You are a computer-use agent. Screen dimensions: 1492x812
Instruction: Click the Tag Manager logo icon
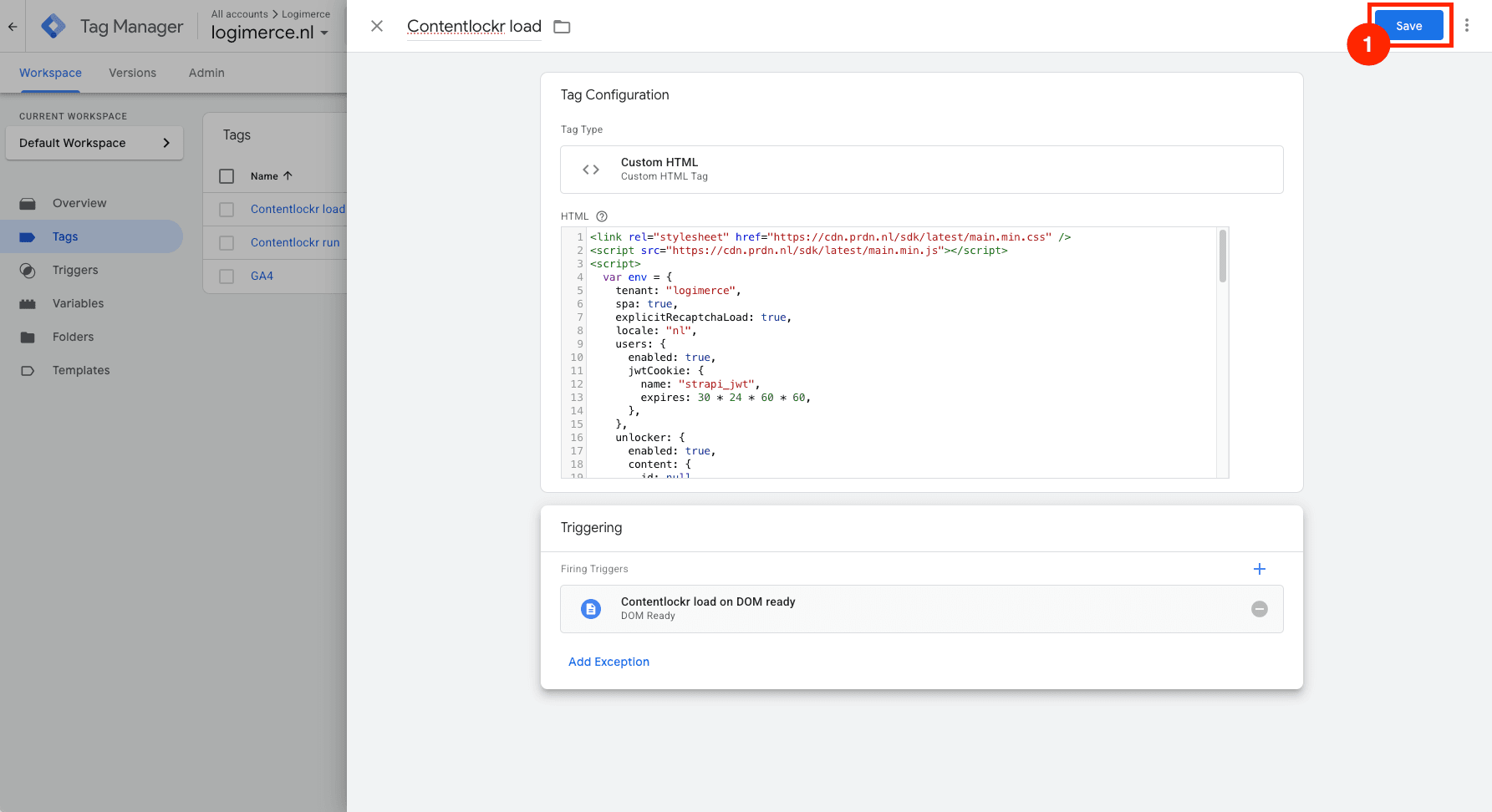click(x=53, y=27)
